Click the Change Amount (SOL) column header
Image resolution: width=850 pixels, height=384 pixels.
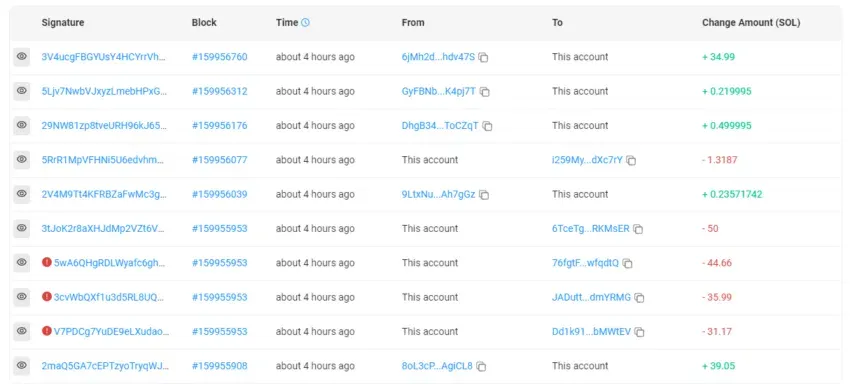[751, 23]
